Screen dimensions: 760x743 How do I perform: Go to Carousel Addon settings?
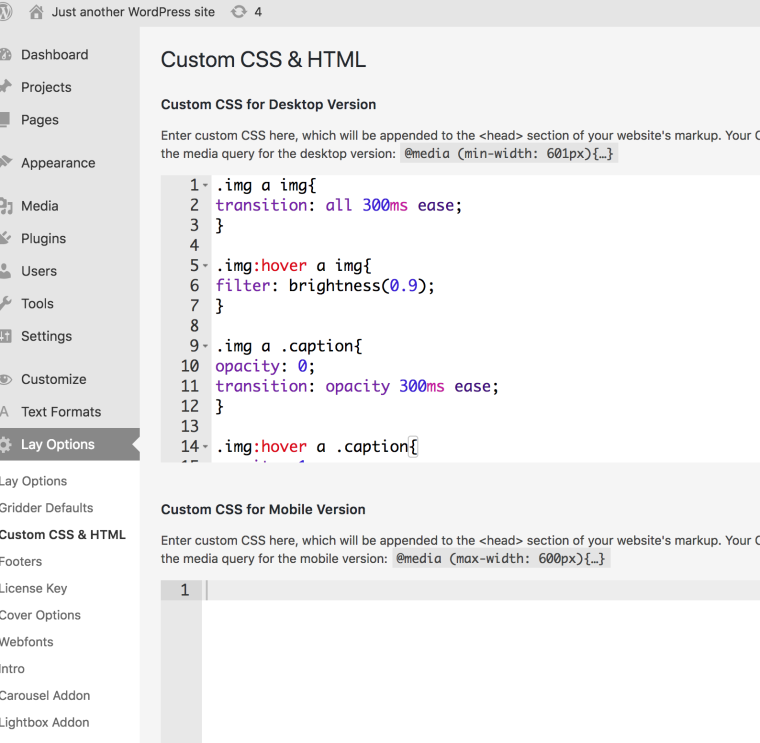(45, 696)
